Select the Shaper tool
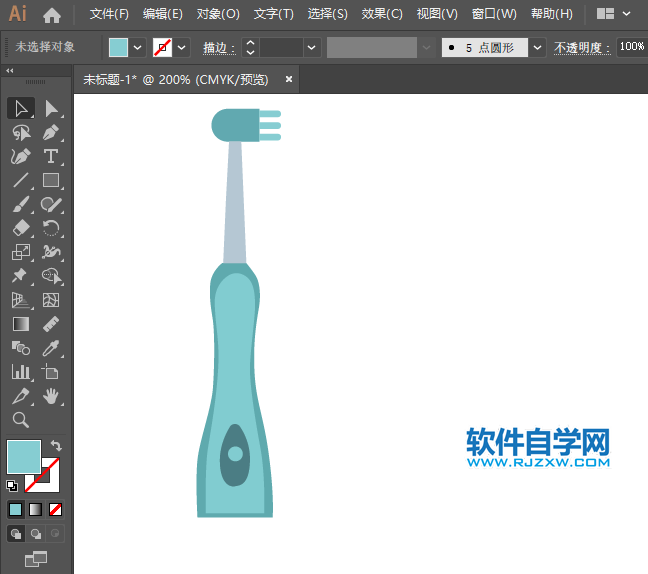 51,205
